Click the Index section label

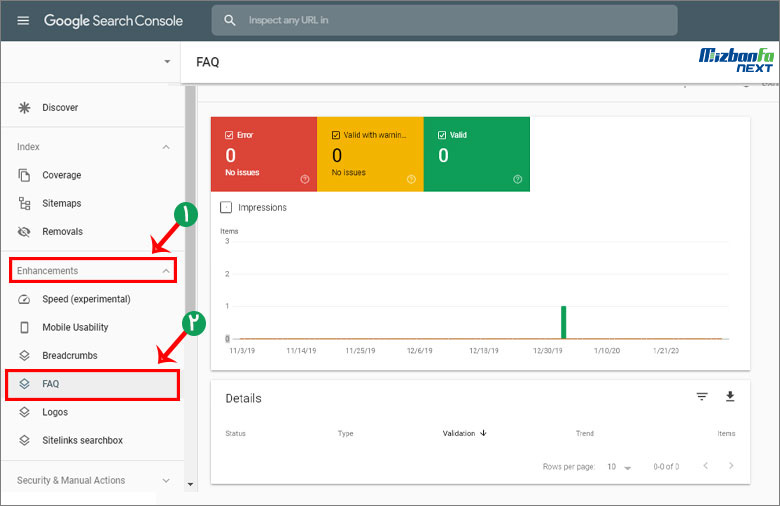point(28,147)
